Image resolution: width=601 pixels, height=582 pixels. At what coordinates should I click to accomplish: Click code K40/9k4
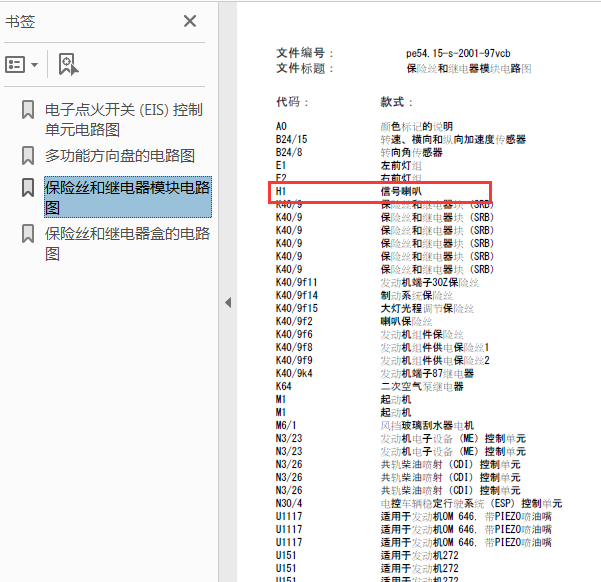tap(294, 373)
